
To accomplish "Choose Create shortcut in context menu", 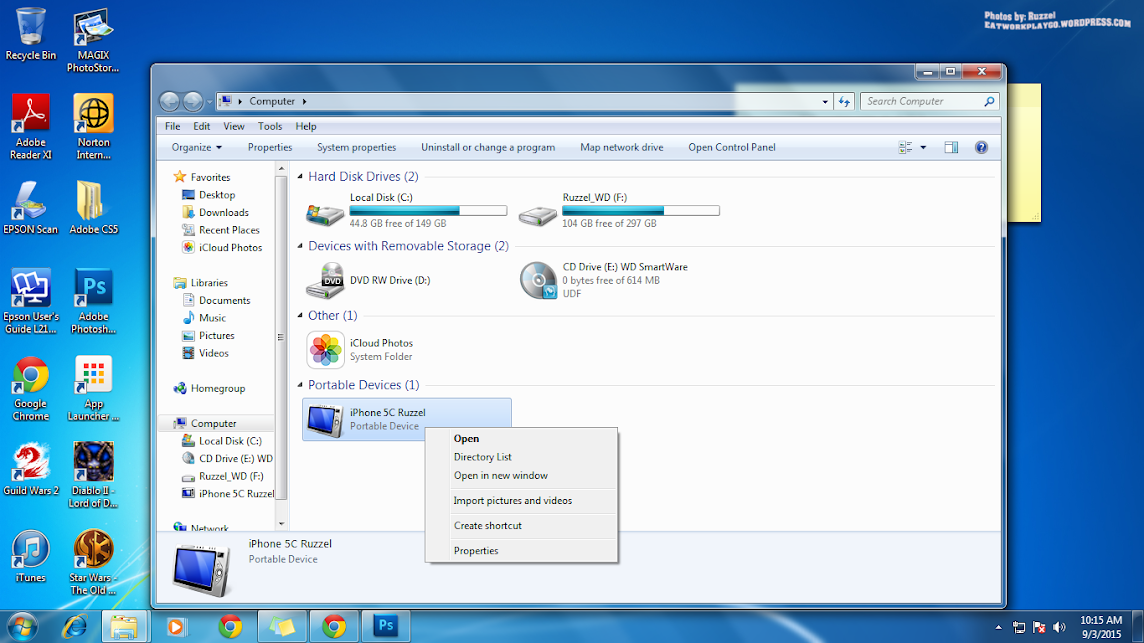I will point(522,525).
